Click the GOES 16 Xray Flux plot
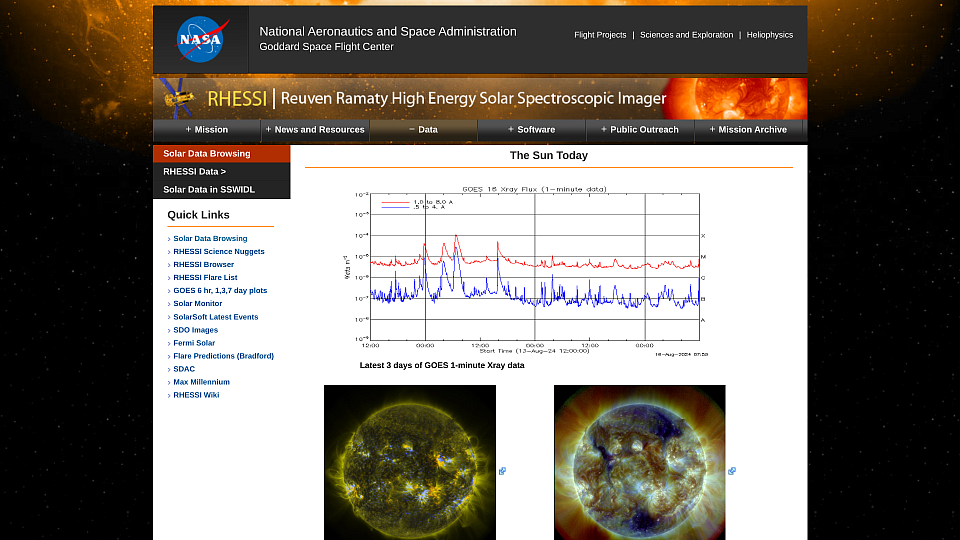960x540 pixels. [525, 271]
